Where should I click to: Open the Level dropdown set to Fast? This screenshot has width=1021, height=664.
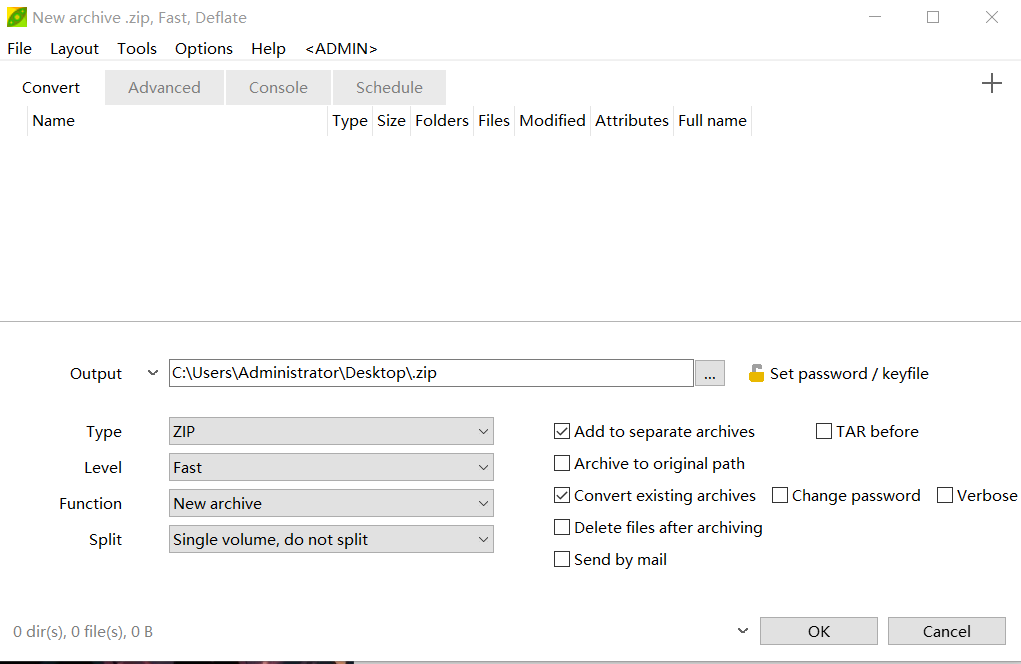tap(331, 468)
